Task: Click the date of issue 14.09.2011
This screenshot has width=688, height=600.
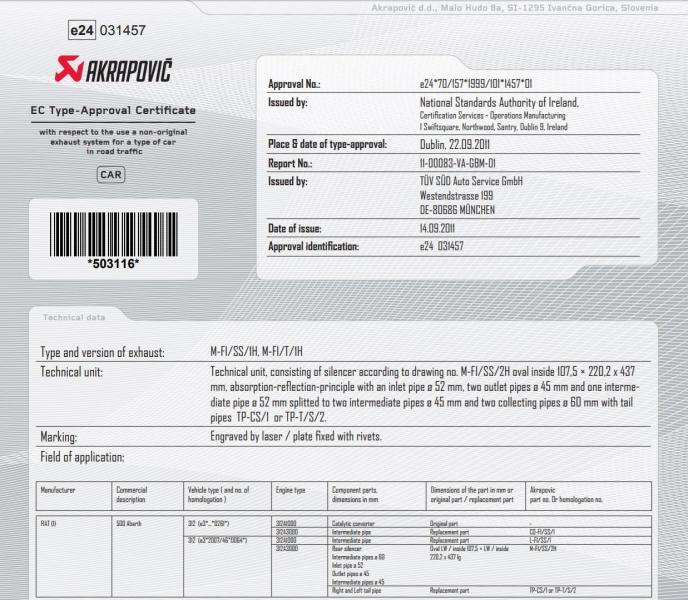Action: (441, 228)
